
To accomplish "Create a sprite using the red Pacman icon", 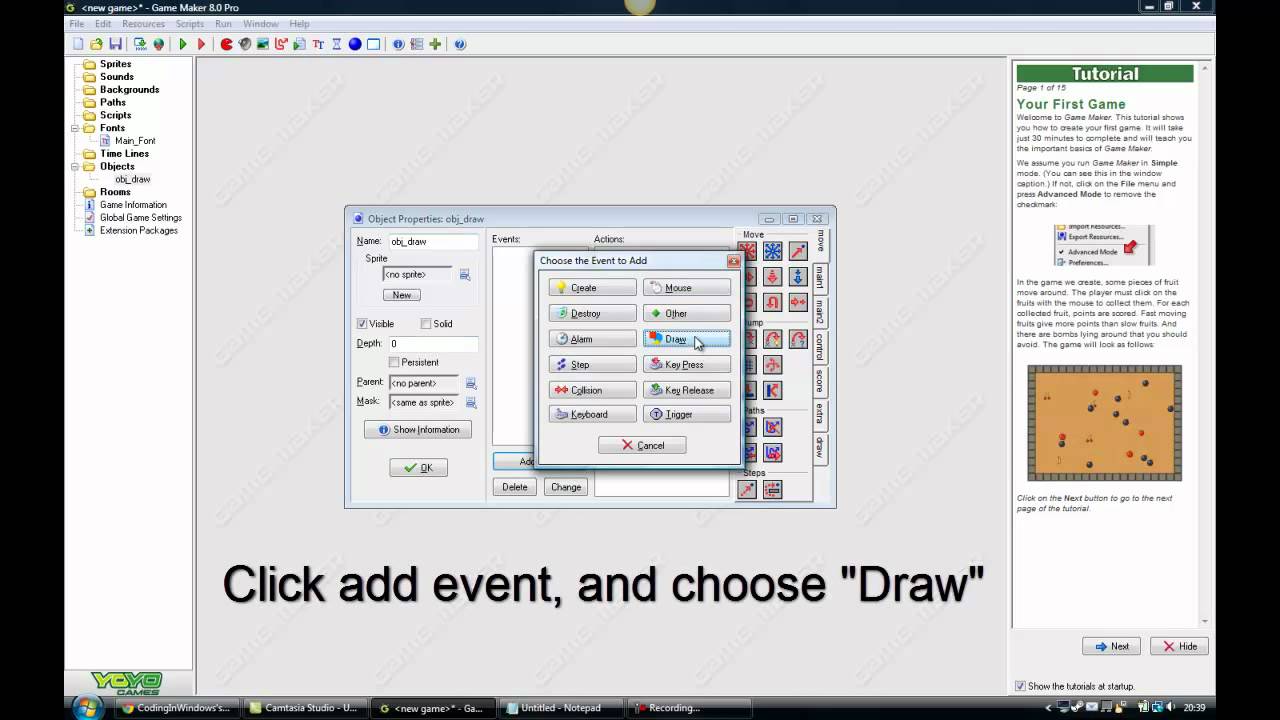I will pos(227,44).
